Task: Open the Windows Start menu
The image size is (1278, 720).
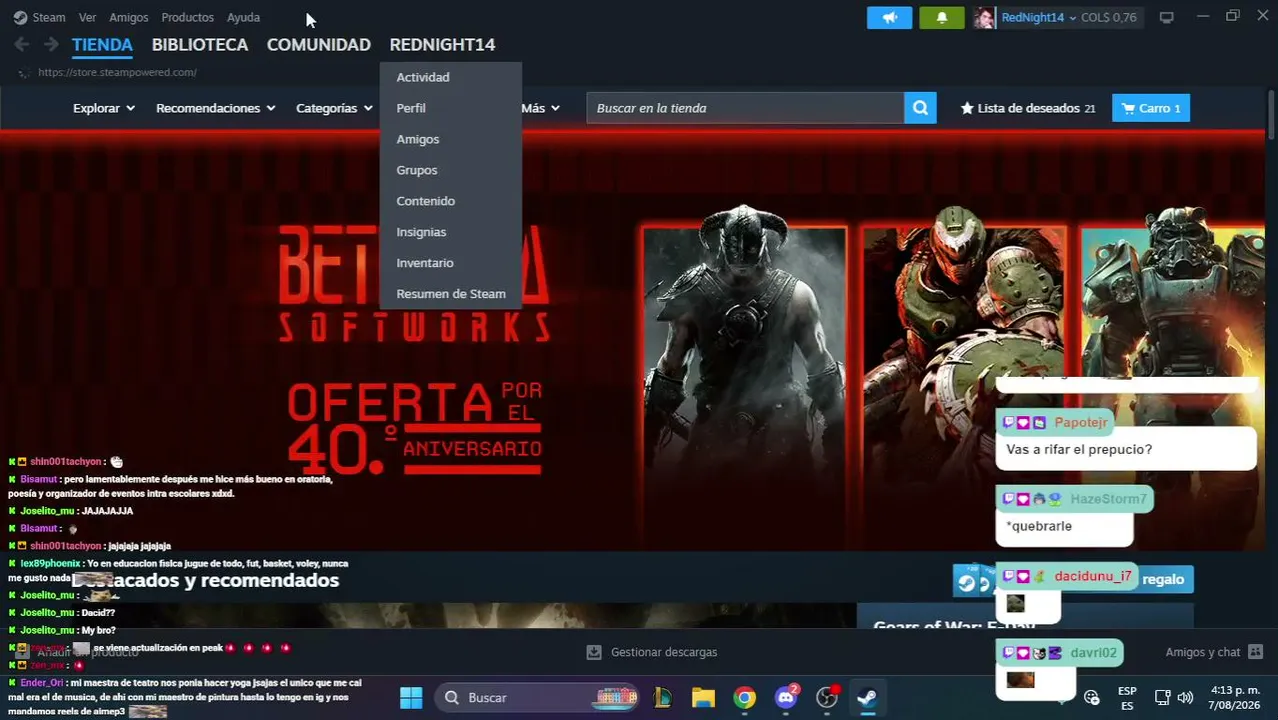Action: tap(411, 697)
